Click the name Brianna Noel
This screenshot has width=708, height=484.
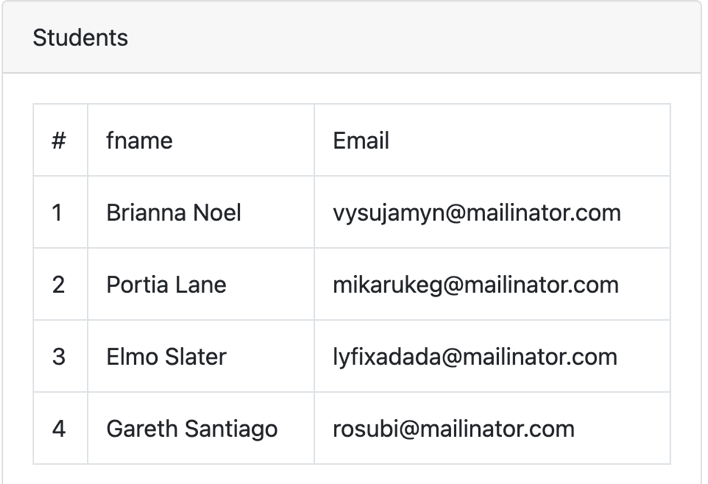click(173, 213)
